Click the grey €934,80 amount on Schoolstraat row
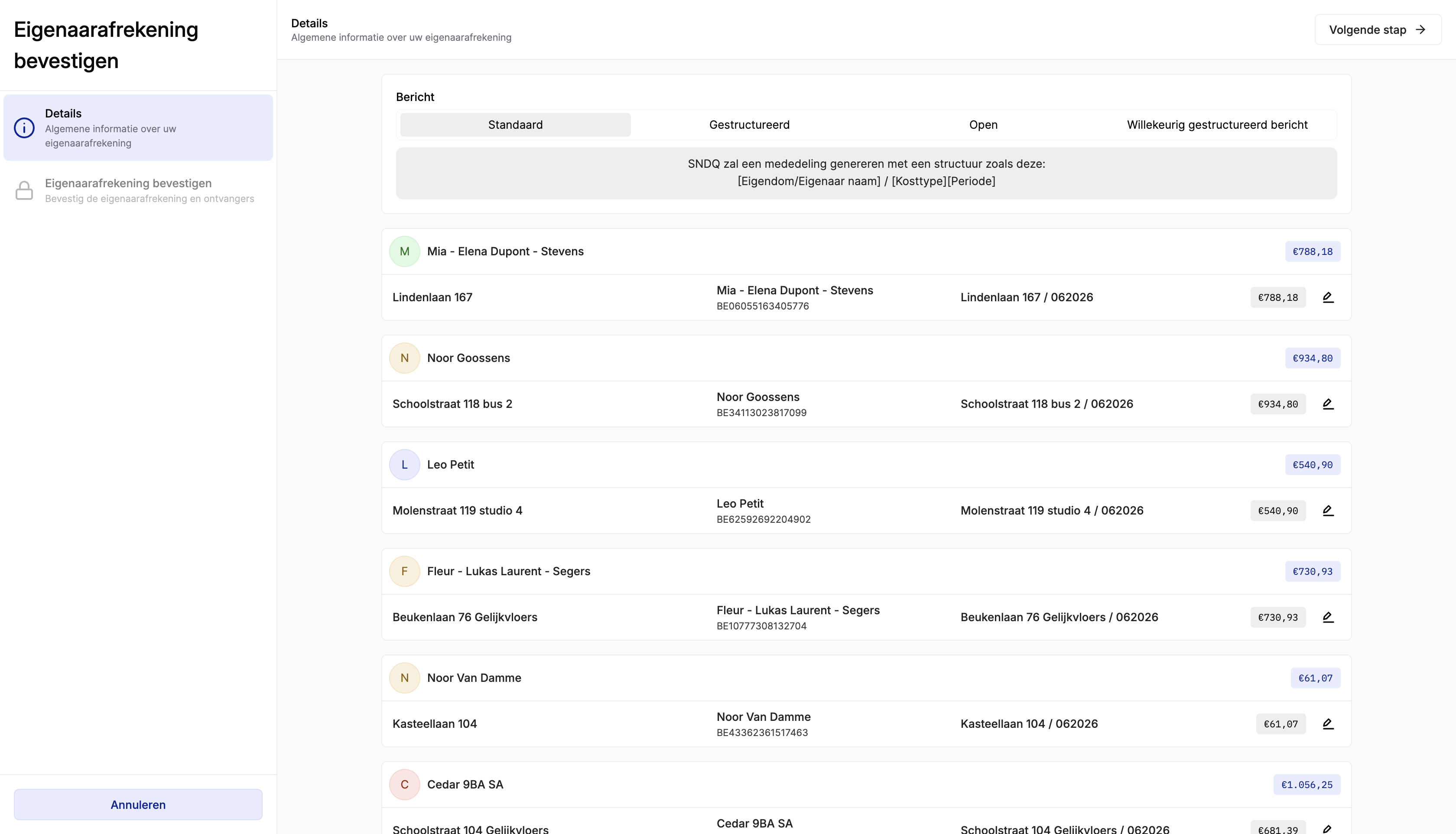The image size is (1456, 834). coord(1278,404)
